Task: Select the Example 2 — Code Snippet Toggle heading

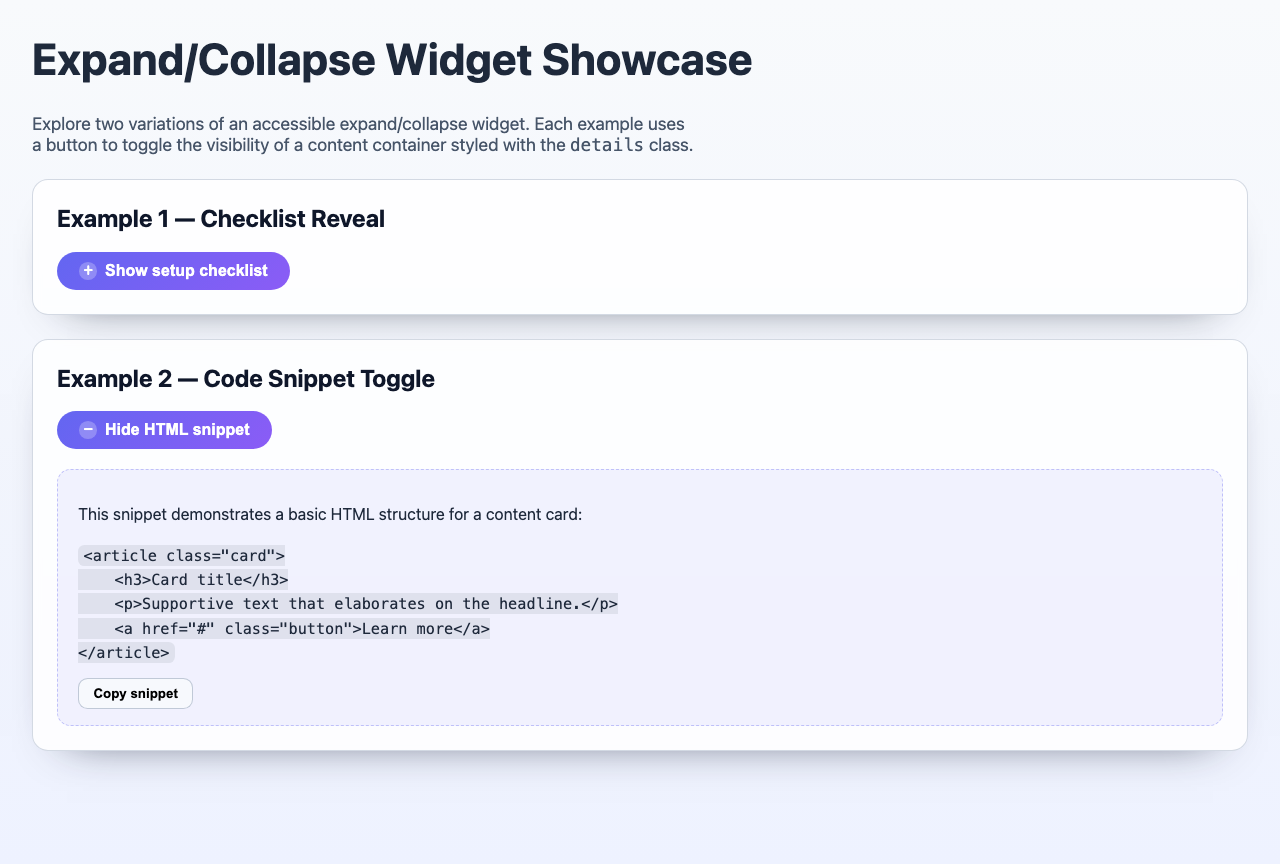Action: point(246,379)
